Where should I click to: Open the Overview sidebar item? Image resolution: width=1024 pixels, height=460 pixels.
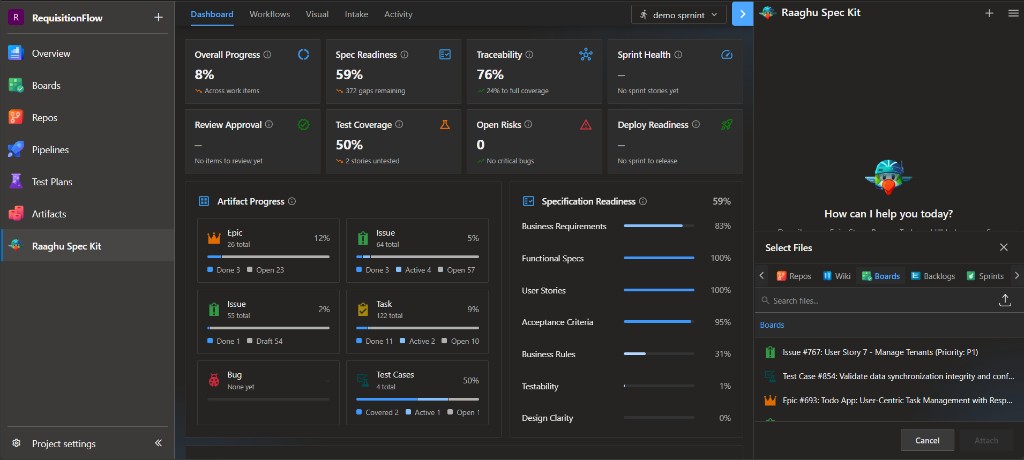tap(87, 54)
